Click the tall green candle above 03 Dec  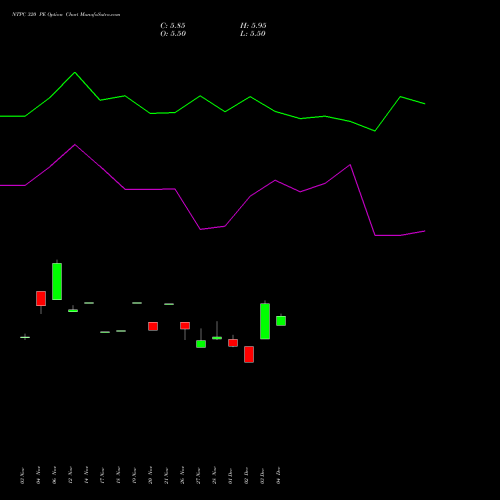[265, 321]
